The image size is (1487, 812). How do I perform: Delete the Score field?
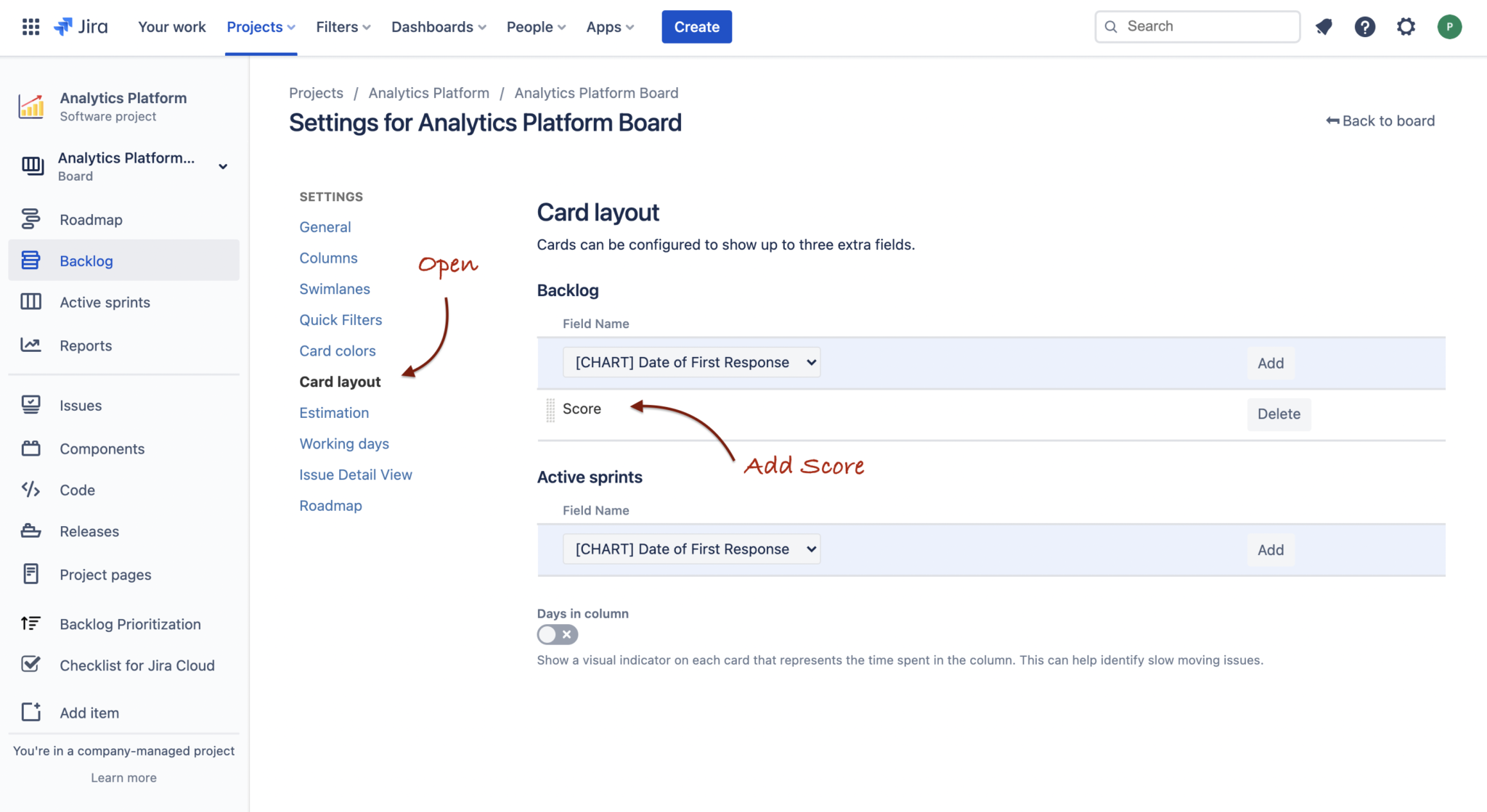click(x=1279, y=414)
